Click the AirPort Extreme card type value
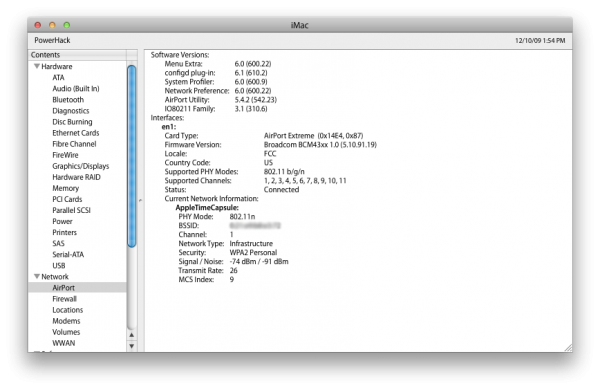600x390 pixels. [x=313, y=136]
